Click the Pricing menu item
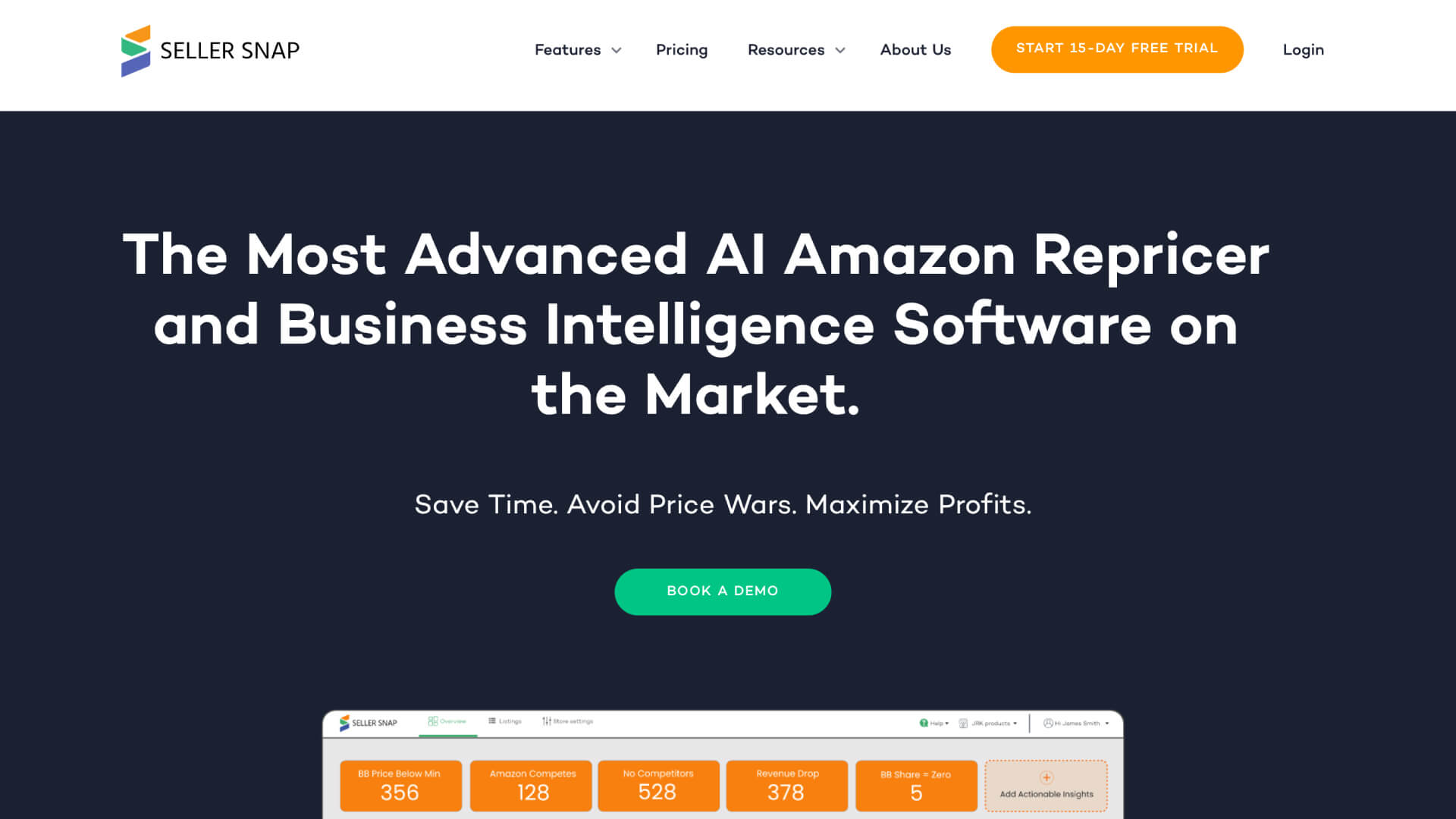This screenshot has width=1456, height=819. tap(681, 50)
